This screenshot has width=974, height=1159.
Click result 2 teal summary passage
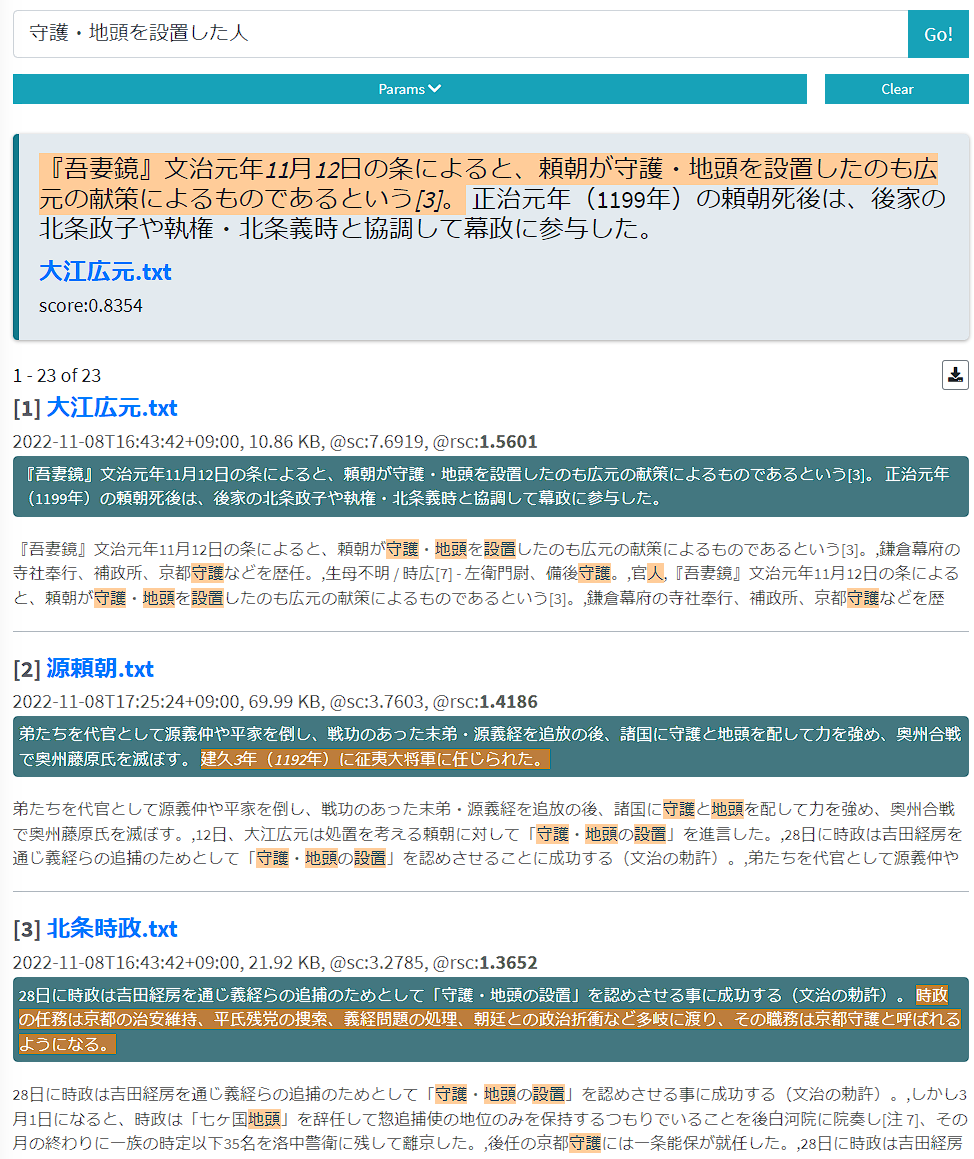(x=491, y=747)
